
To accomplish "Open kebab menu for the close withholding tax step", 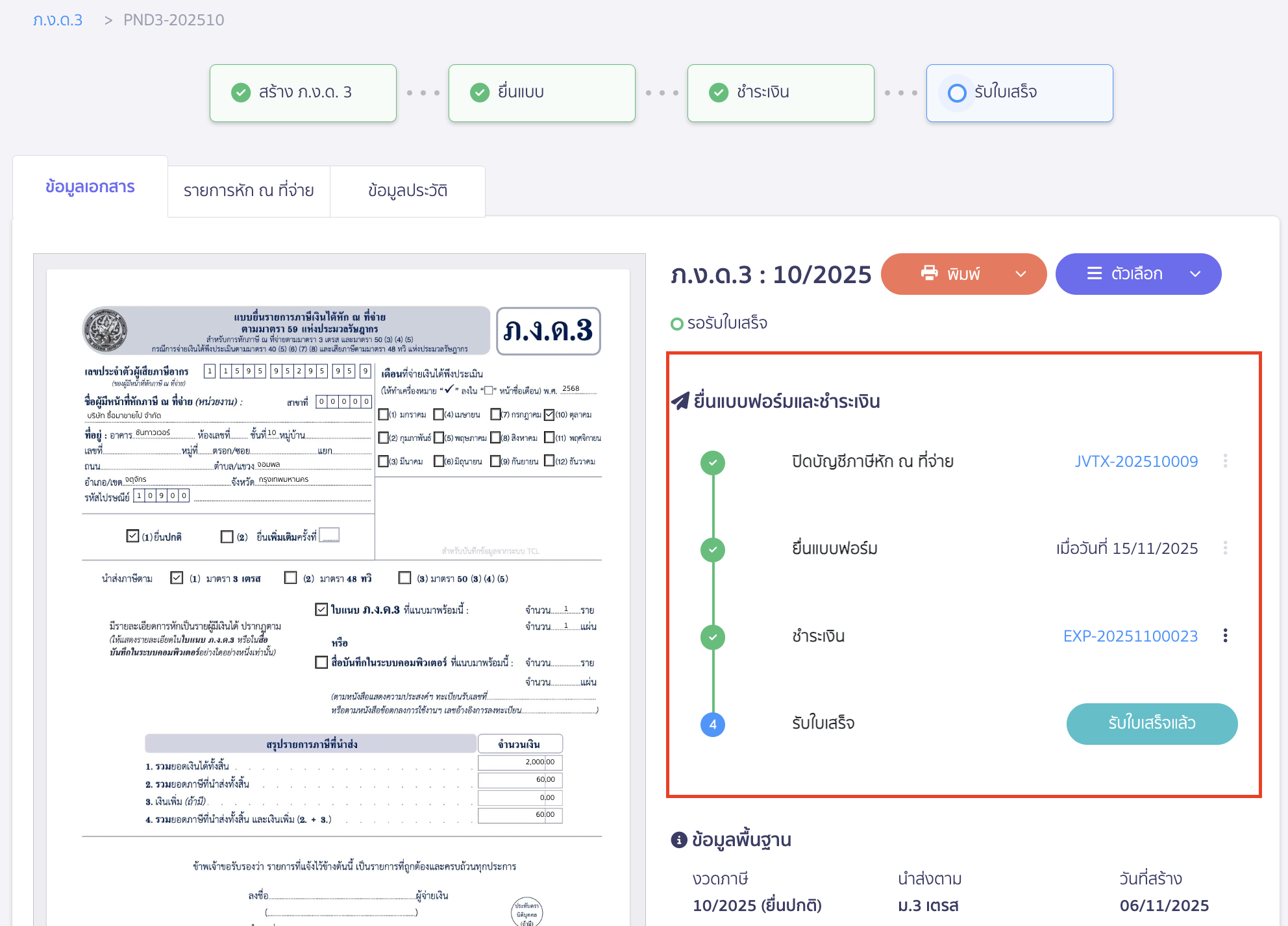I will 1225,461.
